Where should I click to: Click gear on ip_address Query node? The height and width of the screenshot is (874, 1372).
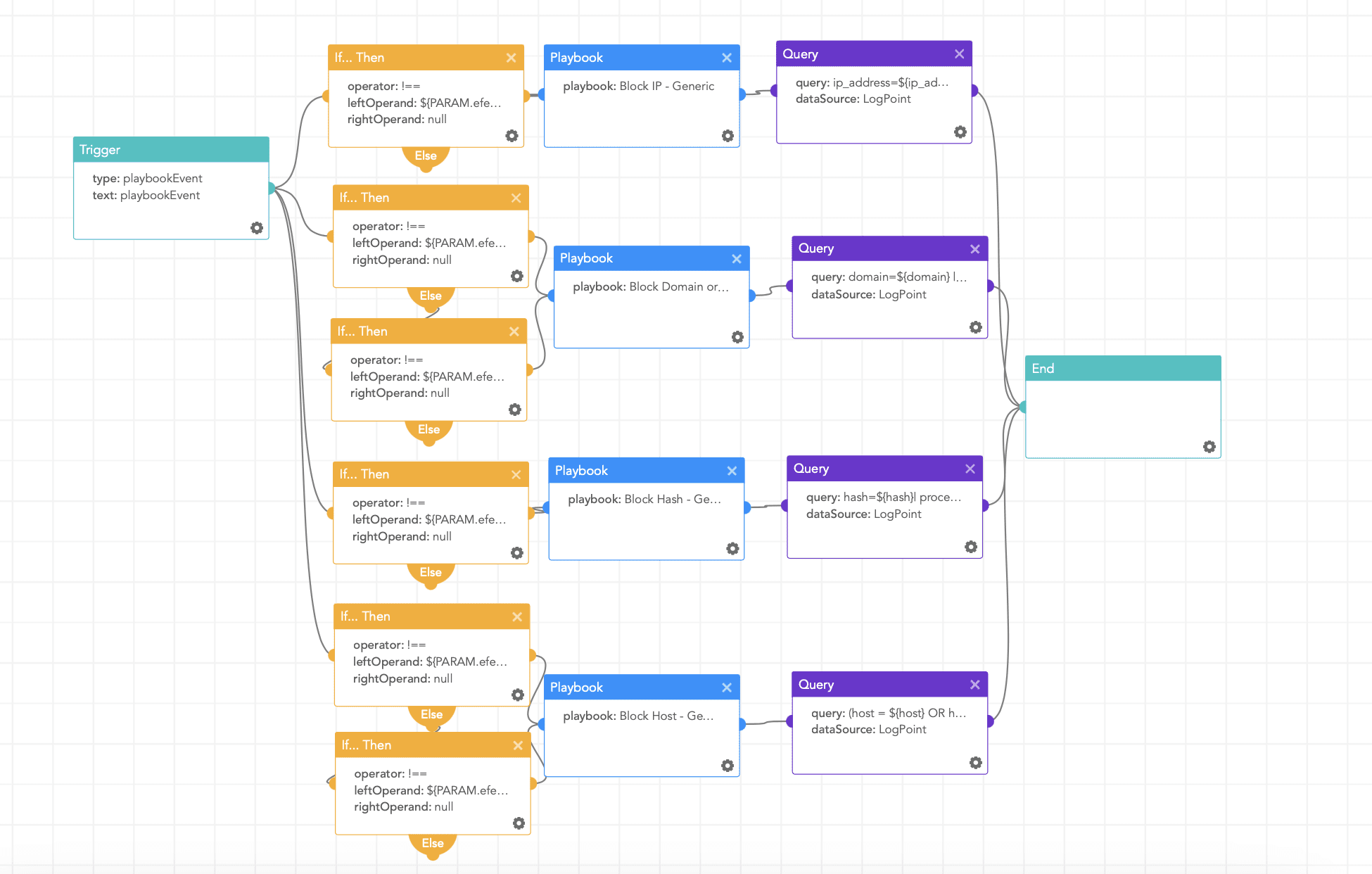[960, 132]
